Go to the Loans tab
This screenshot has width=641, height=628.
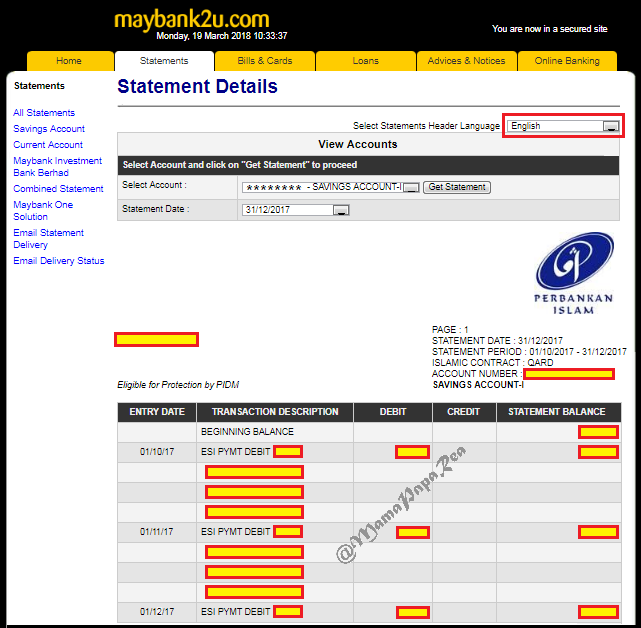click(365, 61)
